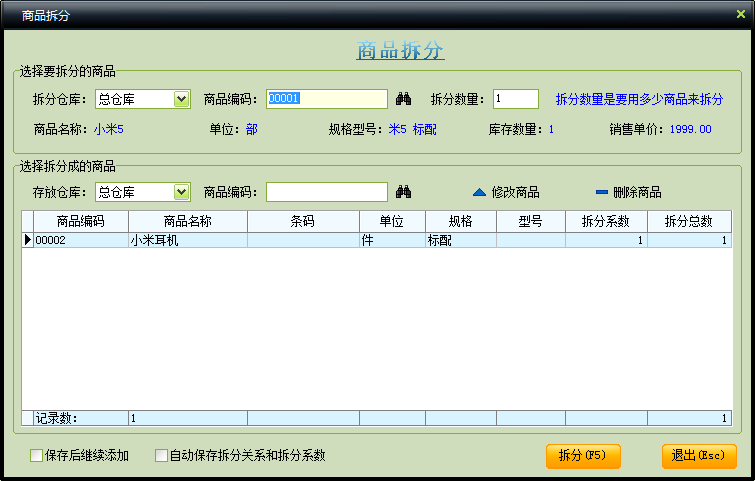
Task: Click the binoculars search icon beside 拆分数量
Action: pos(403,99)
